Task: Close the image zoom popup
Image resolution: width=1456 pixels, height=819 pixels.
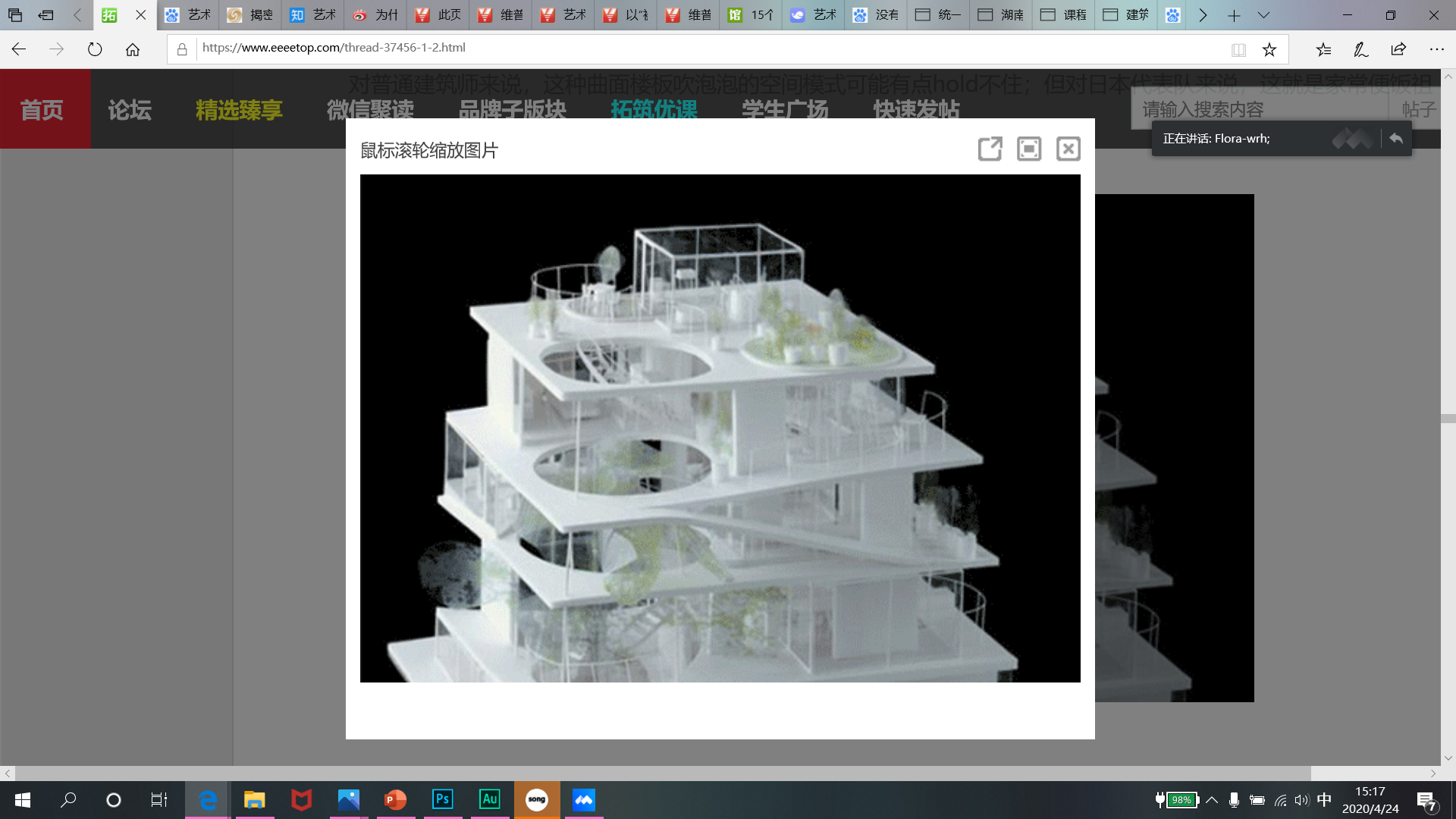Action: click(x=1068, y=149)
